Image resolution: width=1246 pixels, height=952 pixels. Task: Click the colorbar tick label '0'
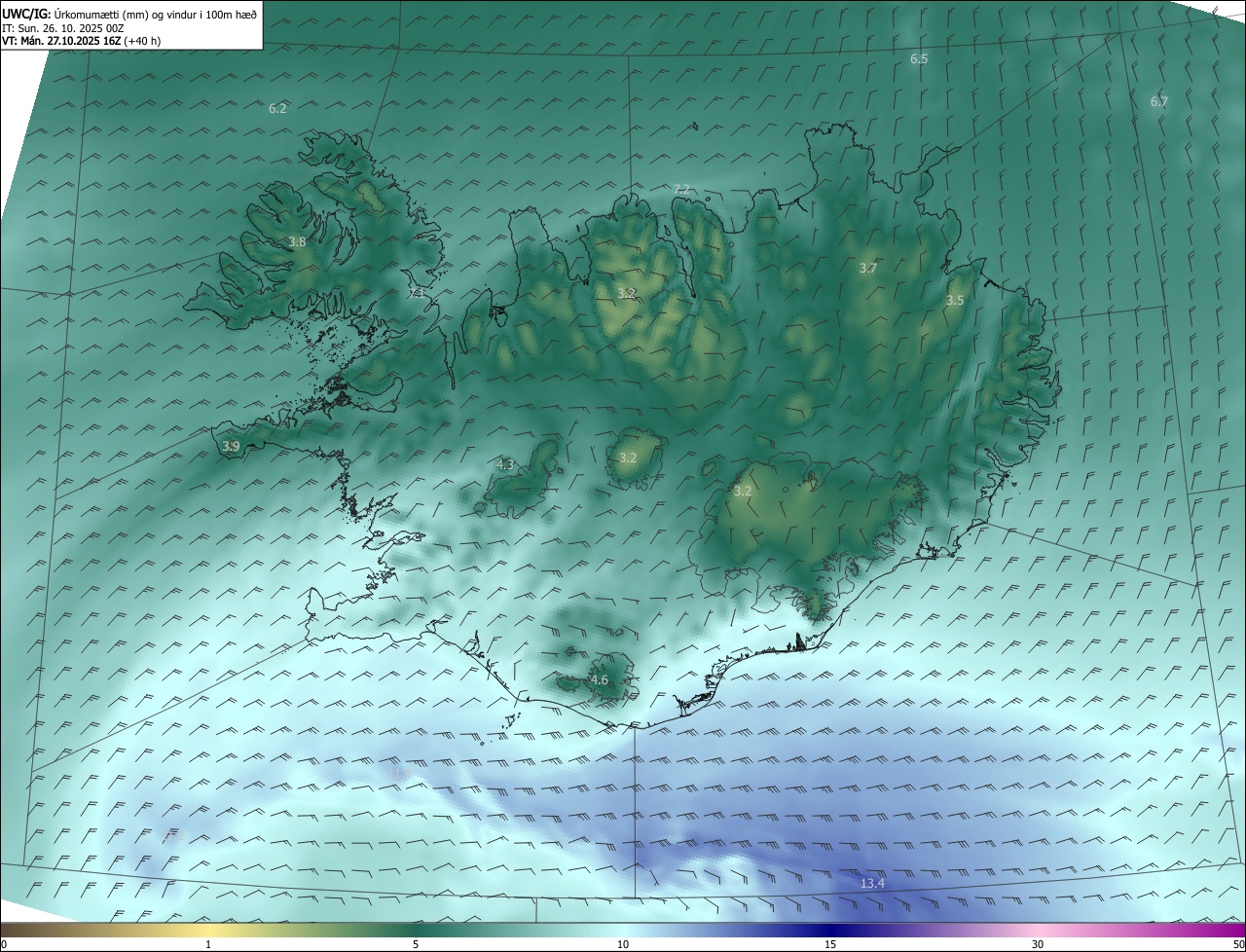(x=4, y=944)
